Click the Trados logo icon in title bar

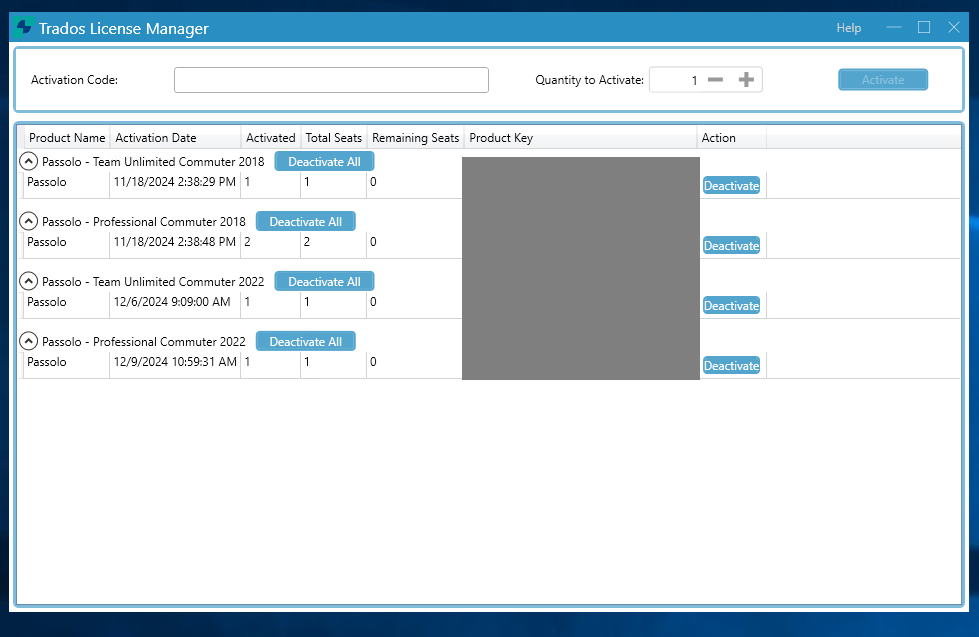[24, 27]
